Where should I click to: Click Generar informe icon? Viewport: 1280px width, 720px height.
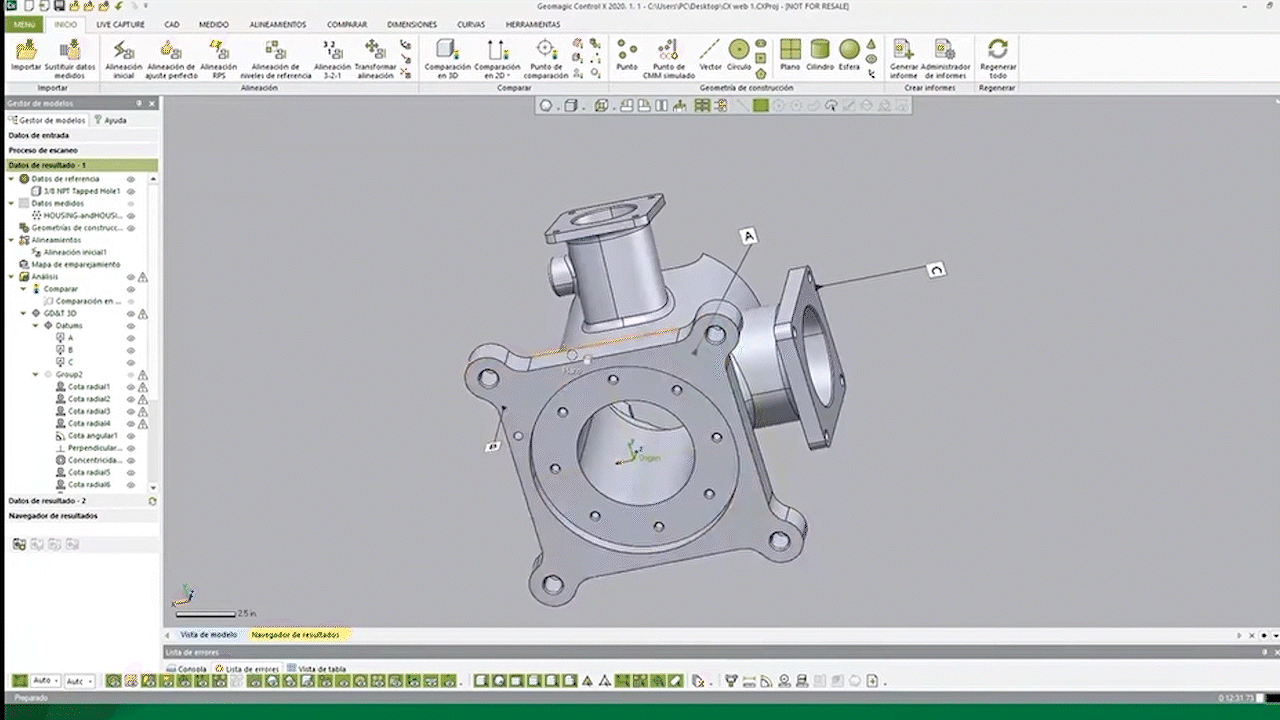pos(903,58)
